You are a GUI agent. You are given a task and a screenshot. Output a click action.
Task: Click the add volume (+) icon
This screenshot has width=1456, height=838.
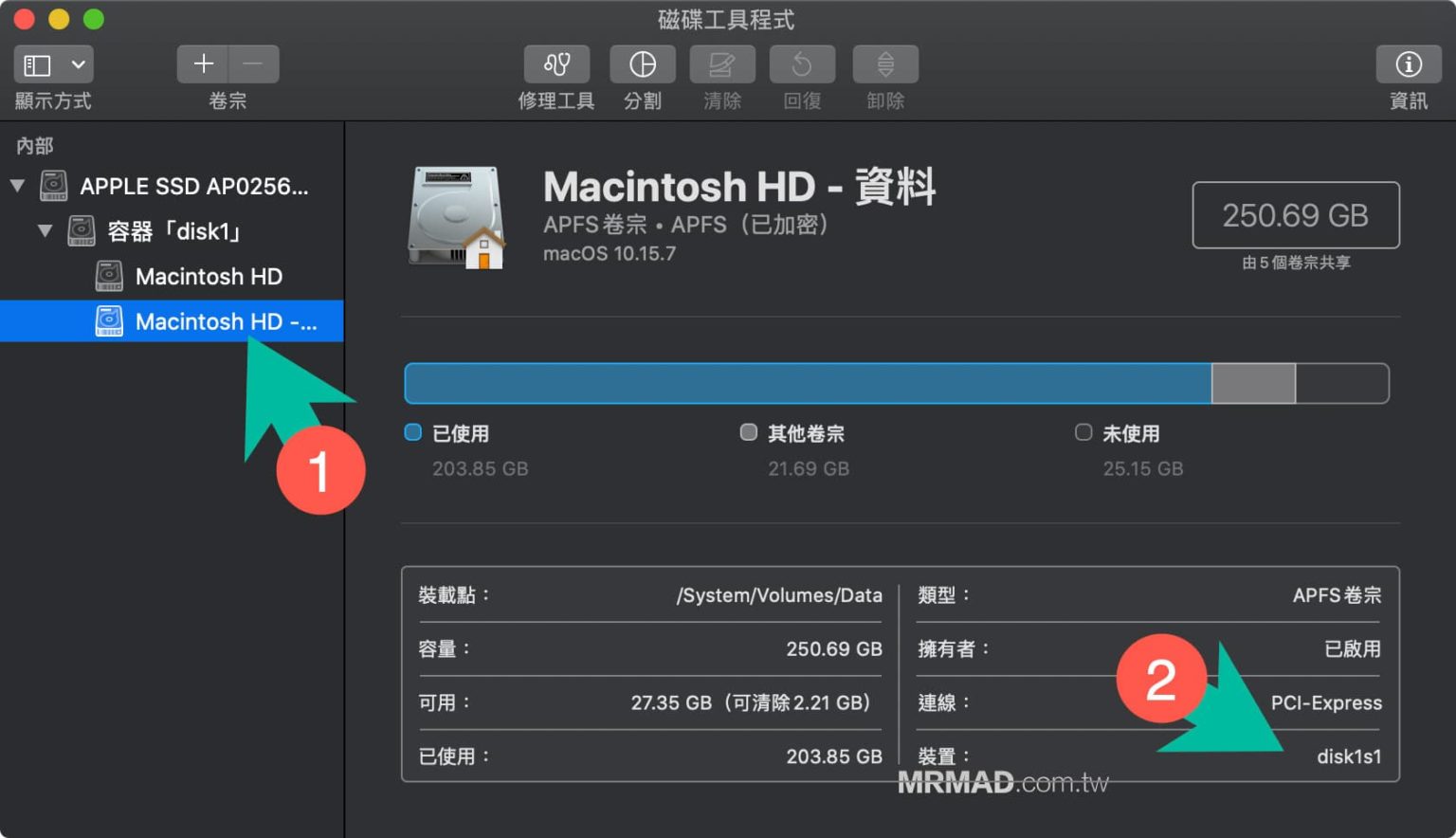(x=203, y=64)
